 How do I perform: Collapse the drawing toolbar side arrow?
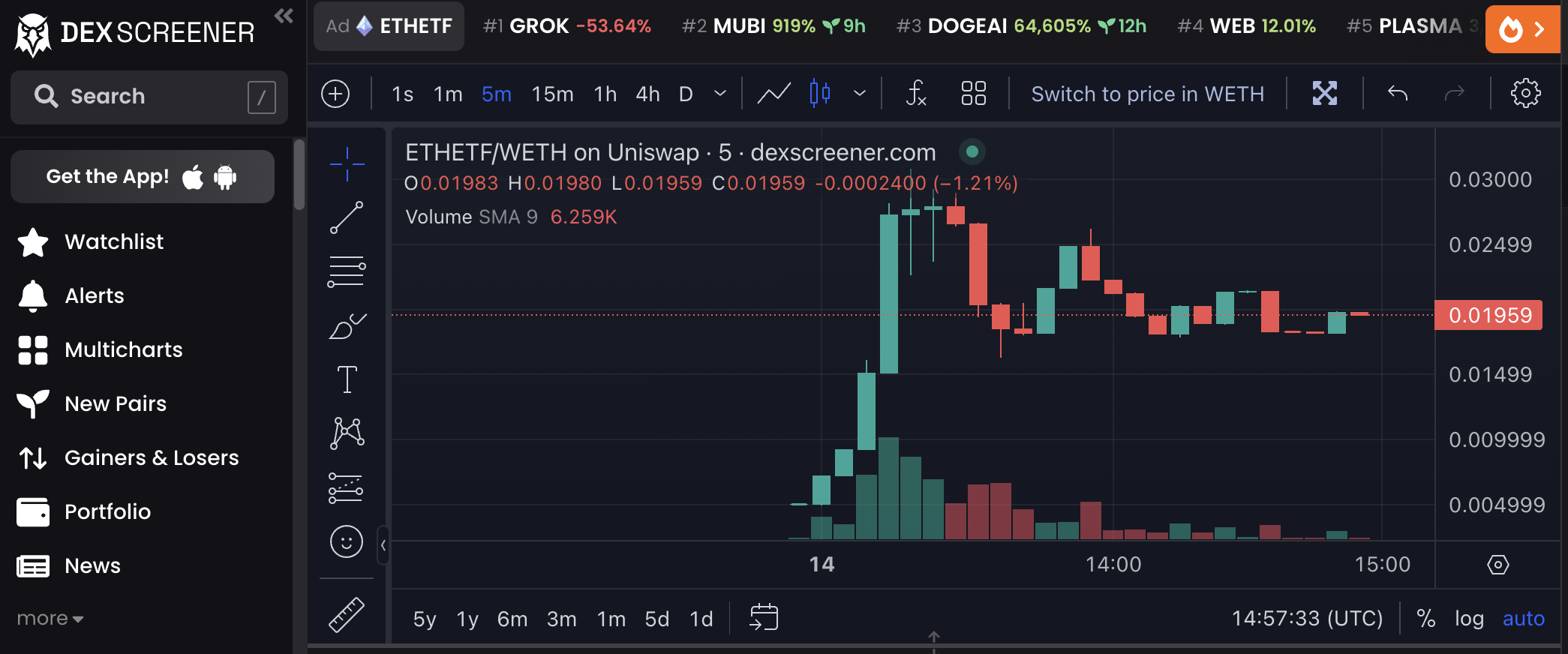pyautogui.click(x=383, y=545)
